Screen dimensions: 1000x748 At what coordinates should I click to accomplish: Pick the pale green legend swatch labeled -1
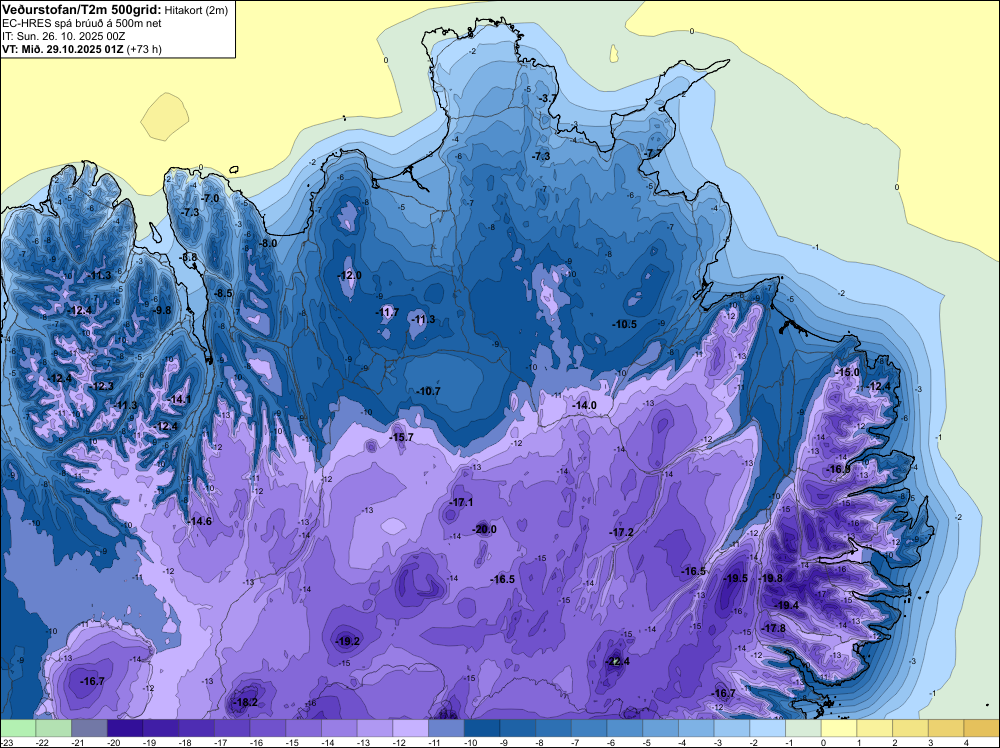(x=804, y=728)
